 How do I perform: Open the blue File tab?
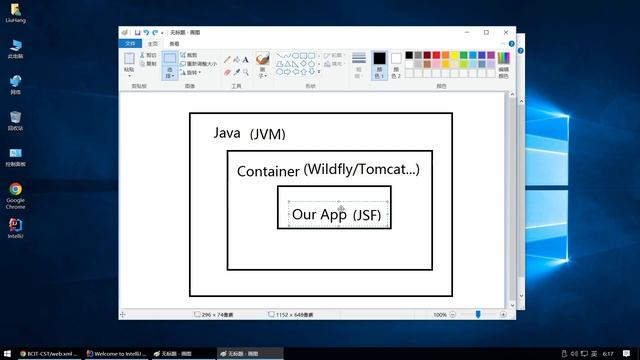pyautogui.click(x=130, y=44)
